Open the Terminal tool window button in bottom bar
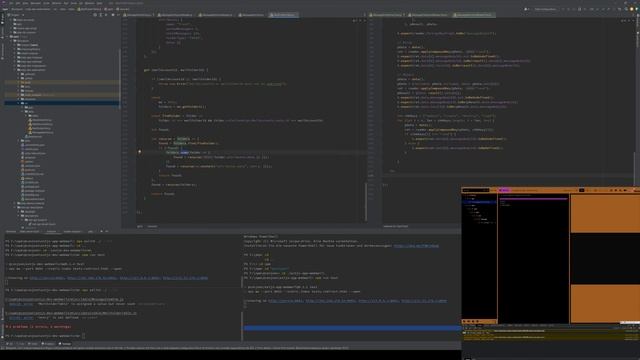The height and width of the screenshot is (360, 640). point(65,344)
